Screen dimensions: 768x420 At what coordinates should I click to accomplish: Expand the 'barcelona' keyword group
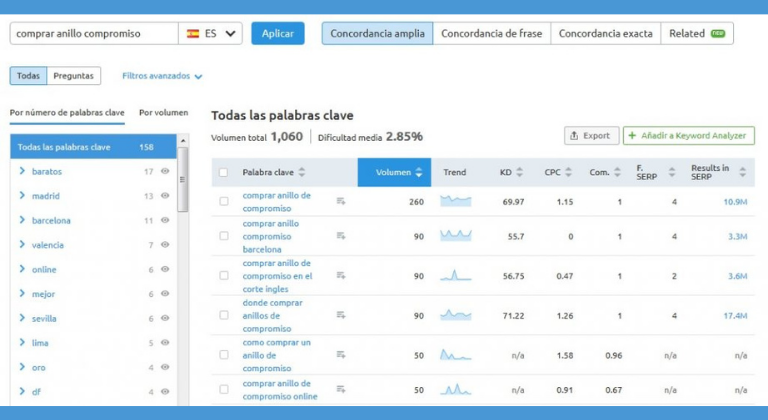click(x=22, y=220)
